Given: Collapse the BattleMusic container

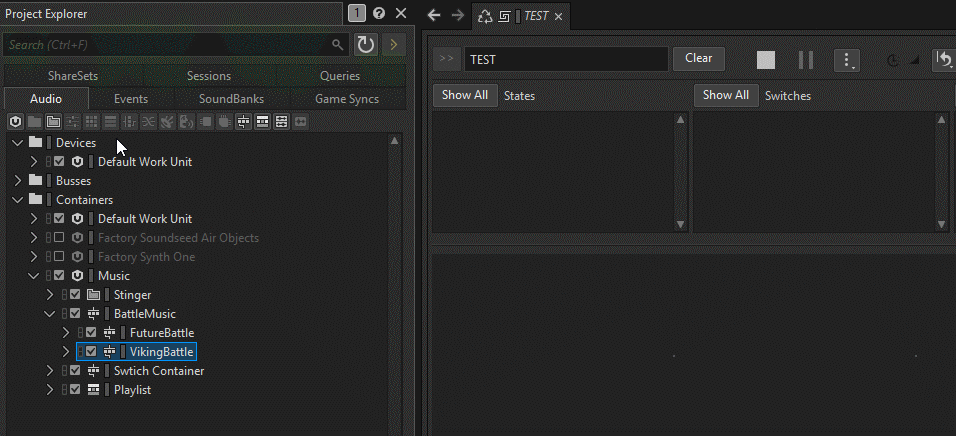Looking at the screenshot, I should click(x=50, y=314).
